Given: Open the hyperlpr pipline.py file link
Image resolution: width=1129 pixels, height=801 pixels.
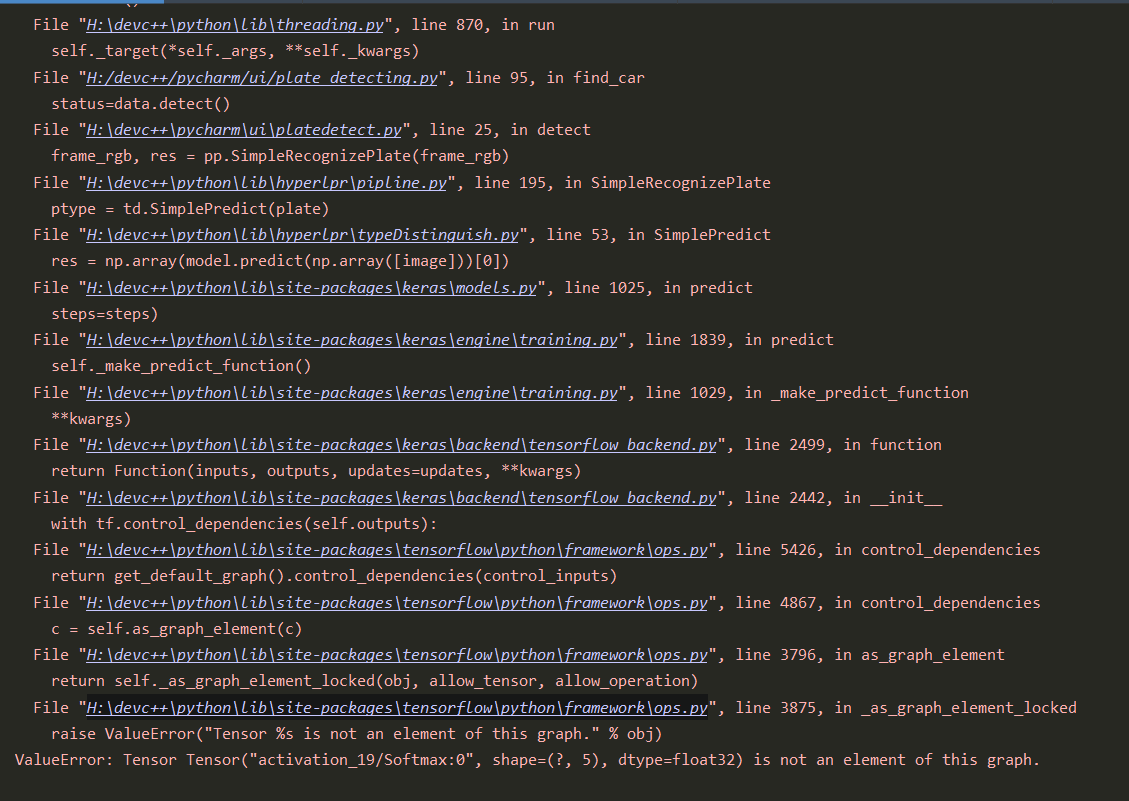Looking at the screenshot, I should [266, 183].
